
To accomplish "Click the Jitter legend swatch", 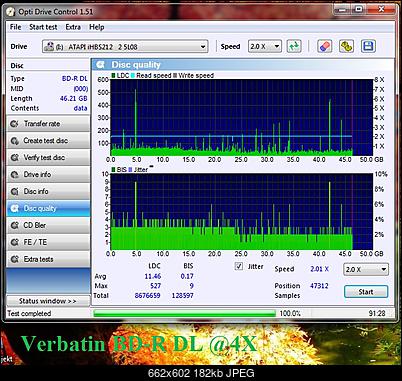I will click(130, 170).
